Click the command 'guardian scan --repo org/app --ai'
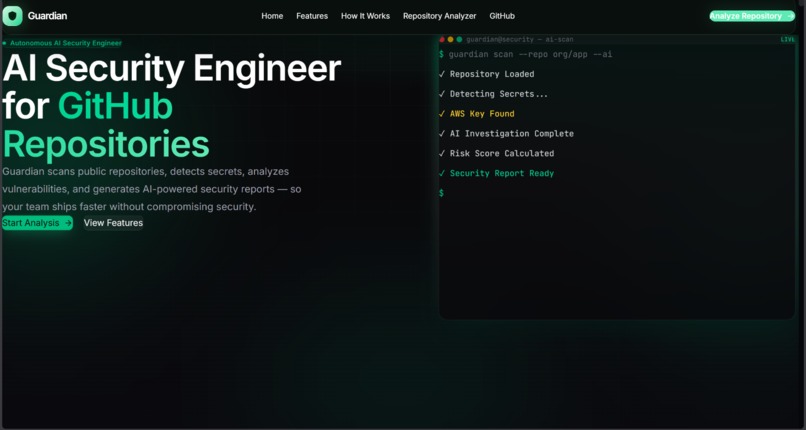This screenshot has width=806, height=430. 530,54
